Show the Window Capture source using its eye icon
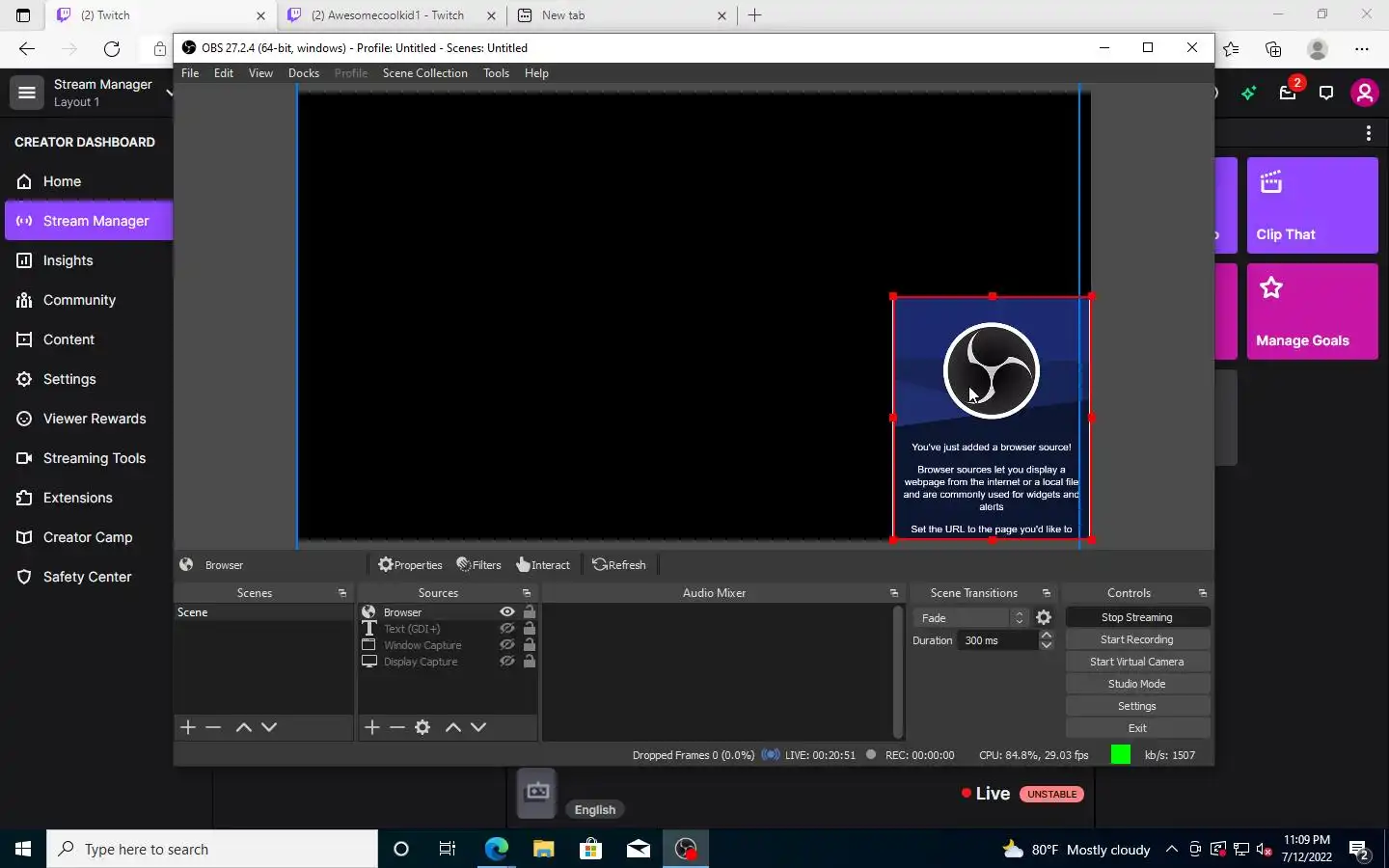The height and width of the screenshot is (868, 1389). pyautogui.click(x=506, y=644)
